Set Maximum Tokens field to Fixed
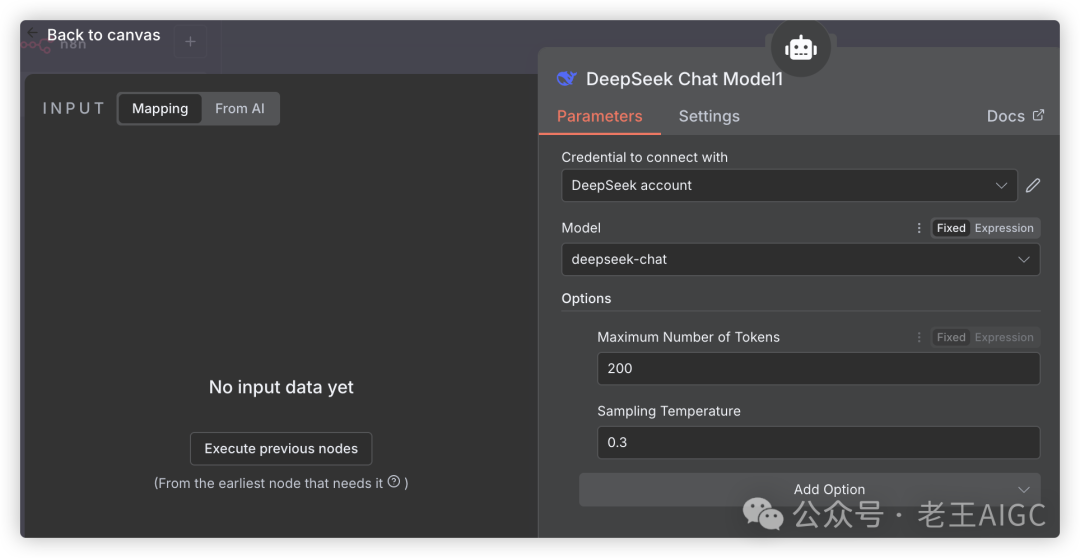This screenshot has height=558, width=1080. (x=951, y=337)
